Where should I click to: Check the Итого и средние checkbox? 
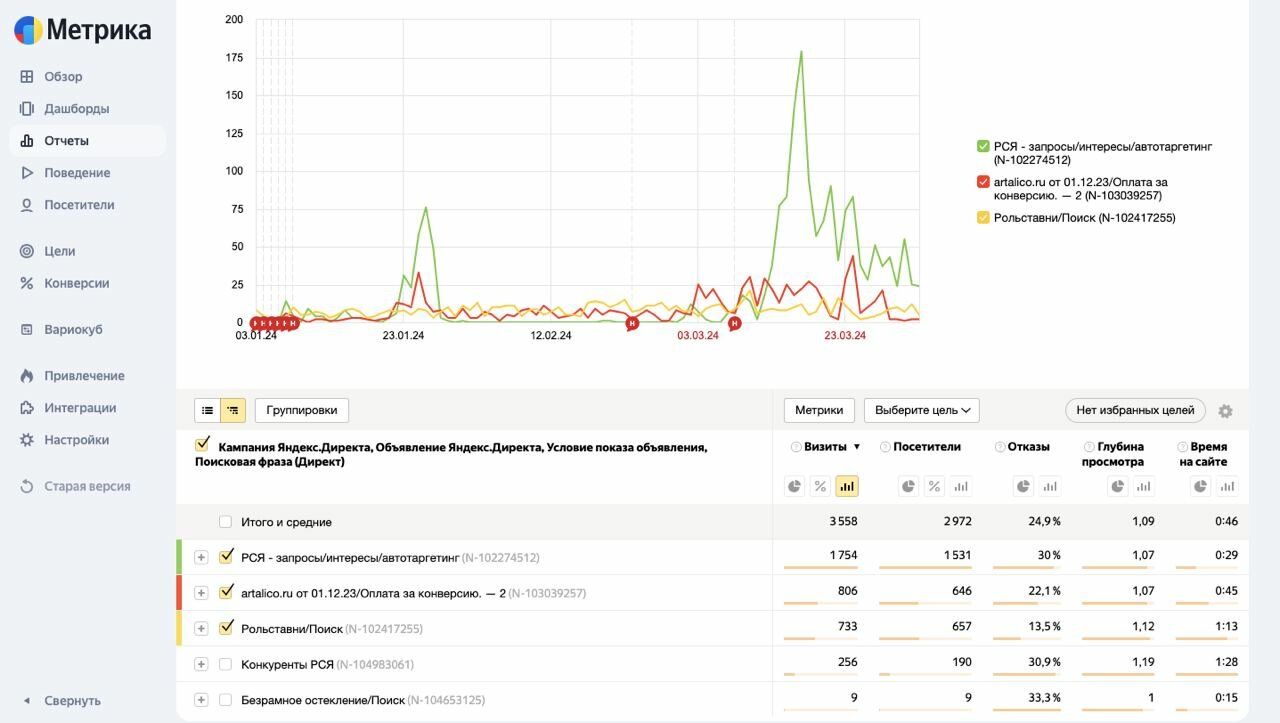(x=225, y=522)
